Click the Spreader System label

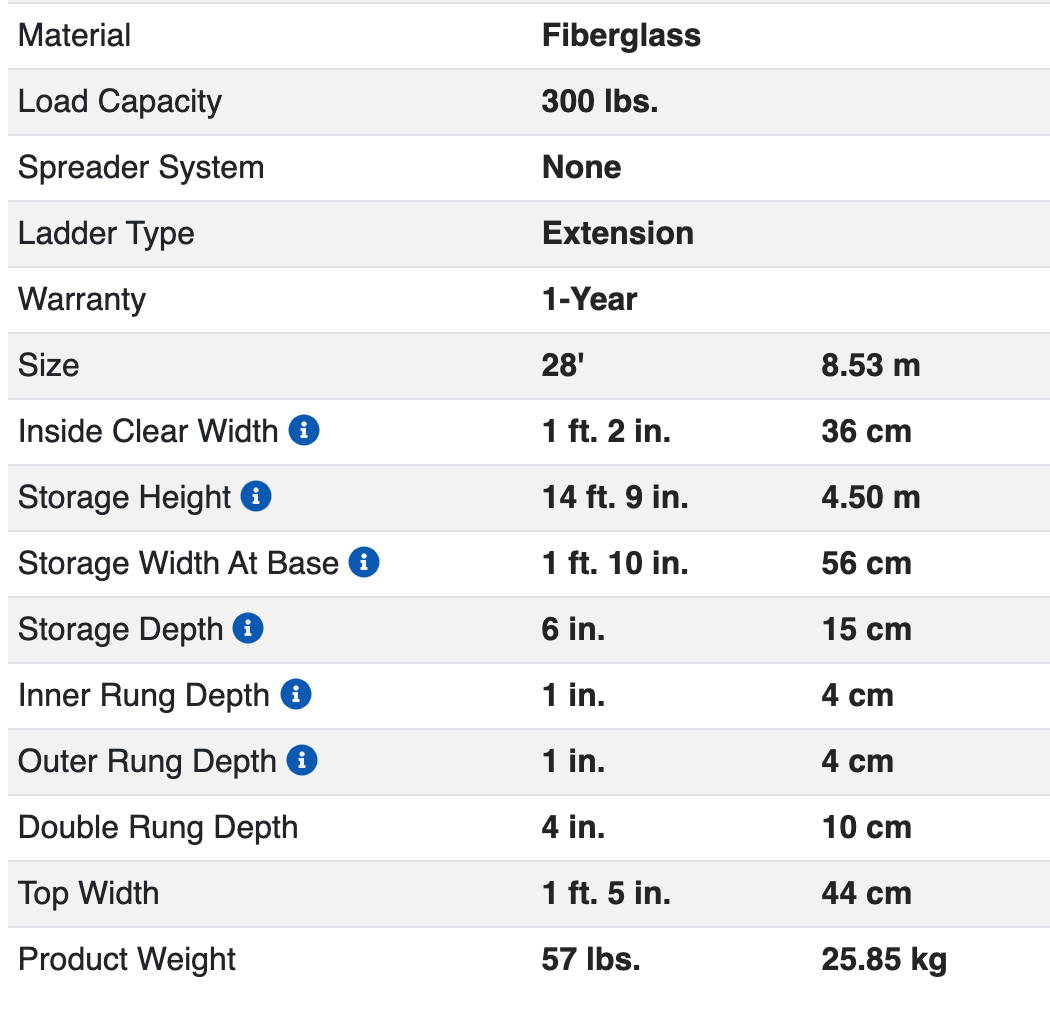click(141, 167)
